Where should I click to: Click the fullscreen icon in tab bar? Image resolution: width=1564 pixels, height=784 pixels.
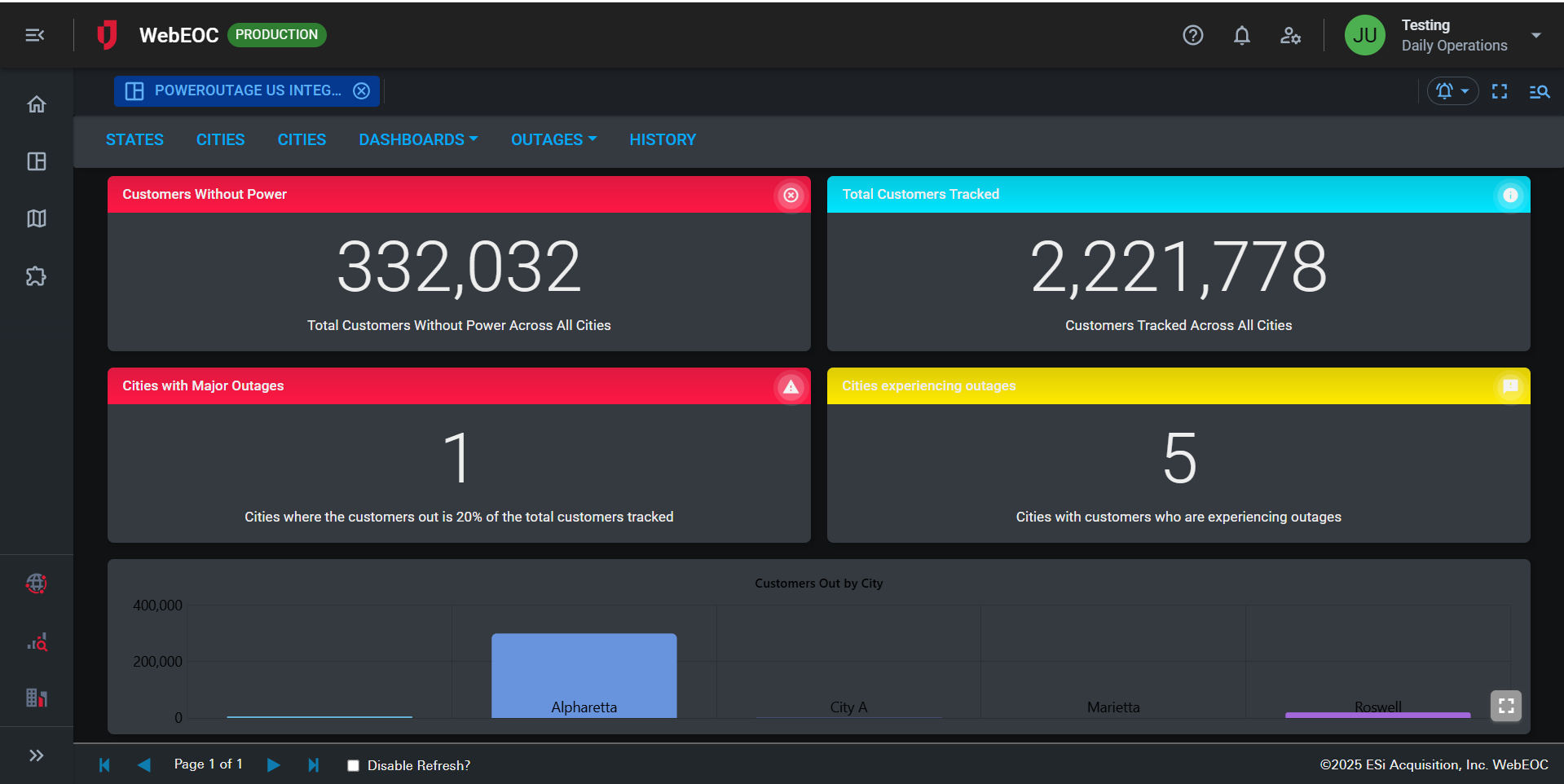[x=1499, y=91]
